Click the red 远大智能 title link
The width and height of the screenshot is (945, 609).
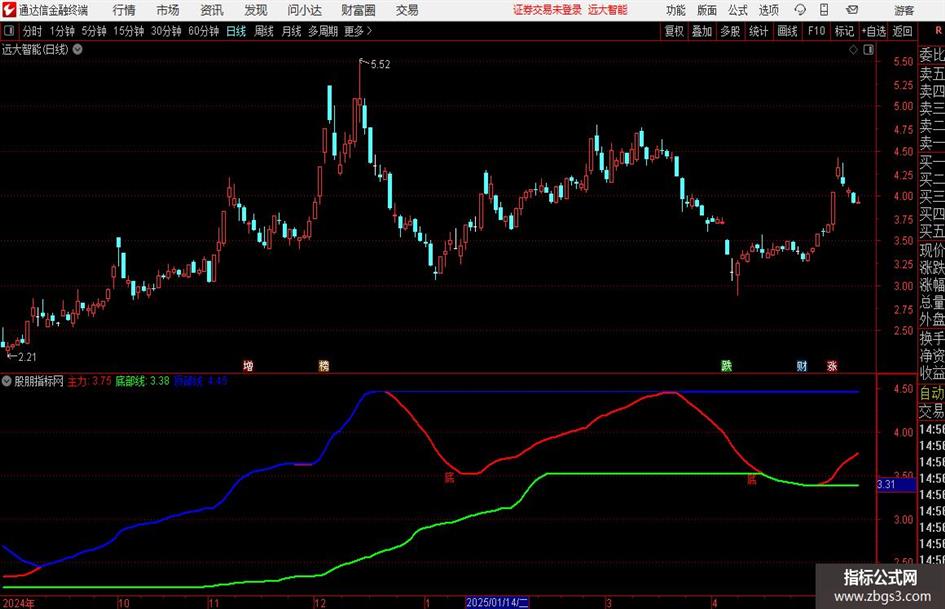coord(608,10)
